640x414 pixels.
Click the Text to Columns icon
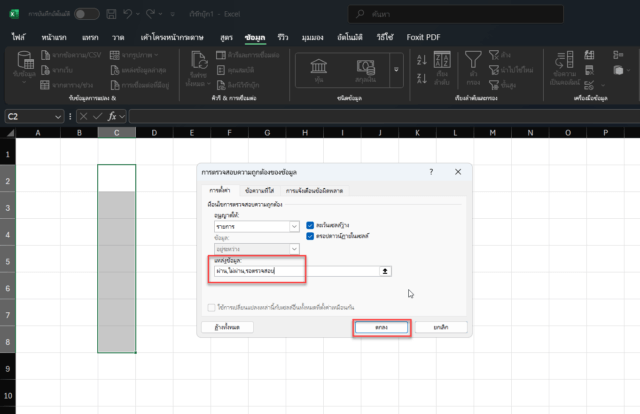point(564,60)
